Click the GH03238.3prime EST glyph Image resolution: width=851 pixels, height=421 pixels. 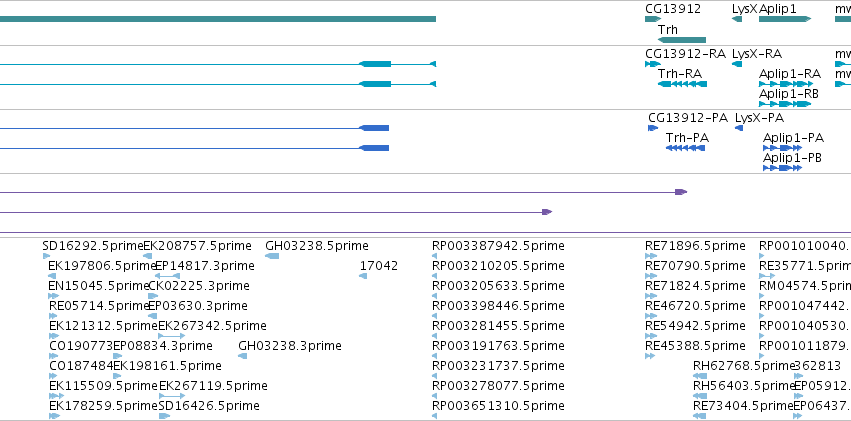coord(243,356)
